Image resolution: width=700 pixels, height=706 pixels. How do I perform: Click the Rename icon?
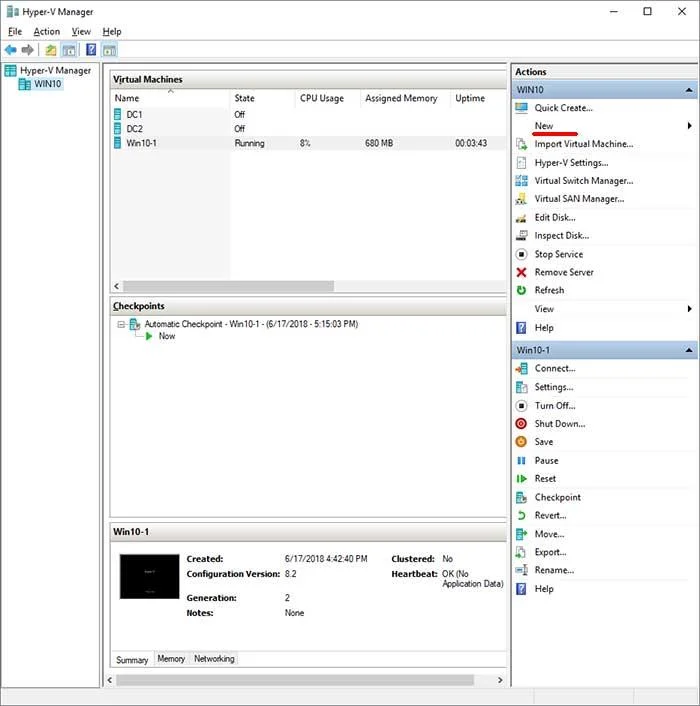pyautogui.click(x=521, y=570)
